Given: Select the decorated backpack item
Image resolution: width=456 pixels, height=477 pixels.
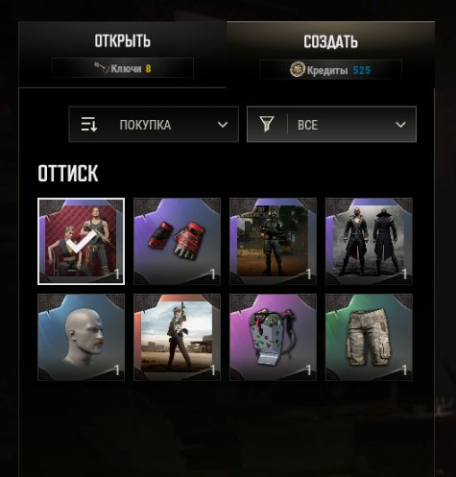Looking at the screenshot, I should [273, 337].
